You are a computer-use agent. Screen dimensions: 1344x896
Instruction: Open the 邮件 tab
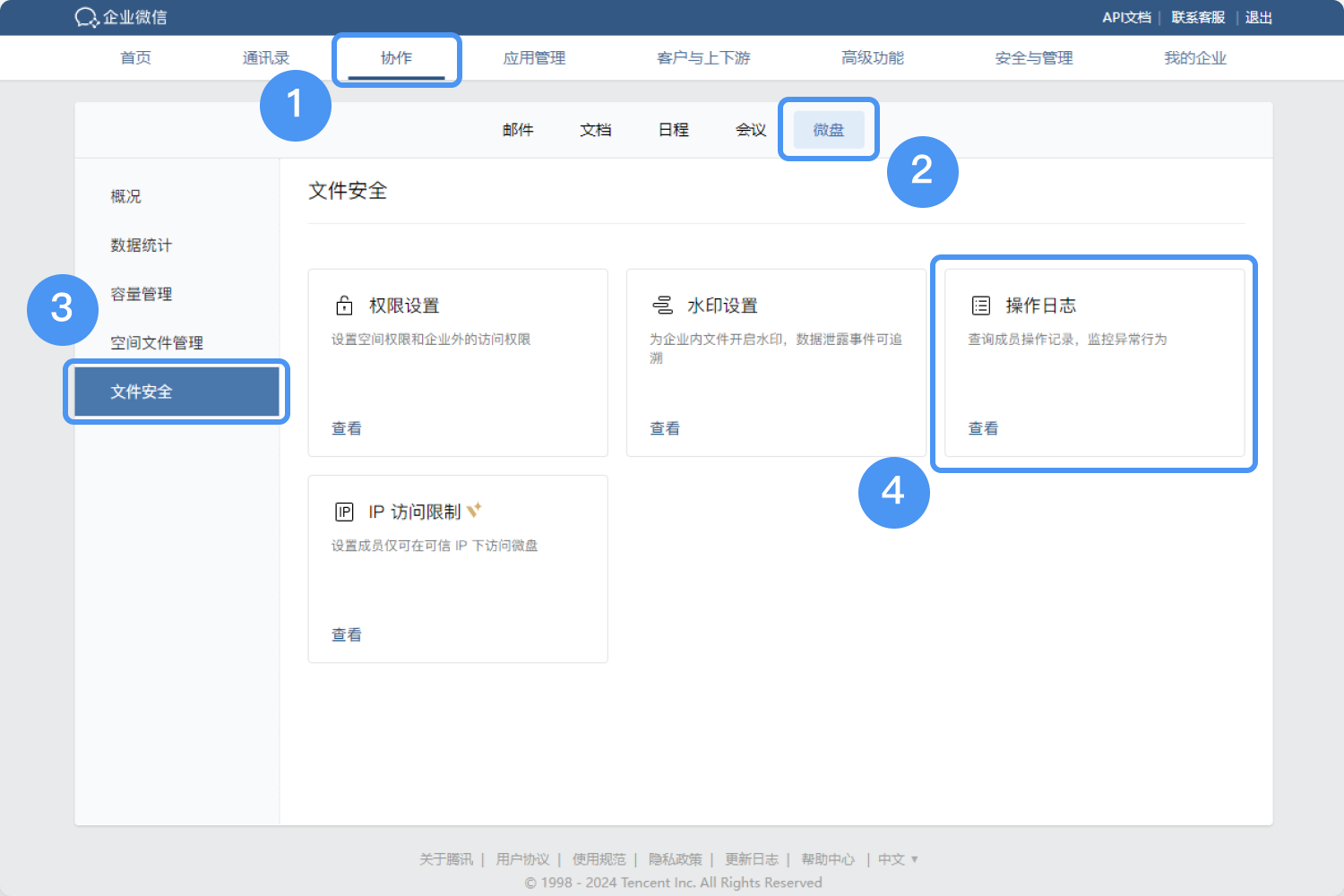(518, 129)
